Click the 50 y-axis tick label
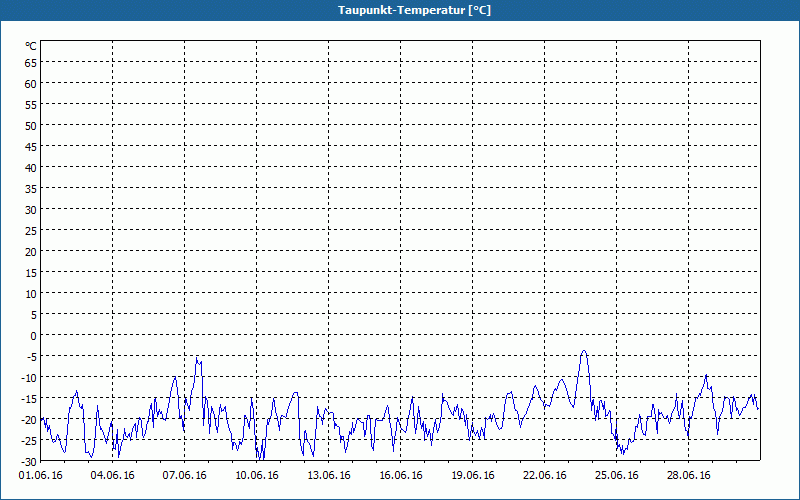The image size is (800, 500). point(31,125)
